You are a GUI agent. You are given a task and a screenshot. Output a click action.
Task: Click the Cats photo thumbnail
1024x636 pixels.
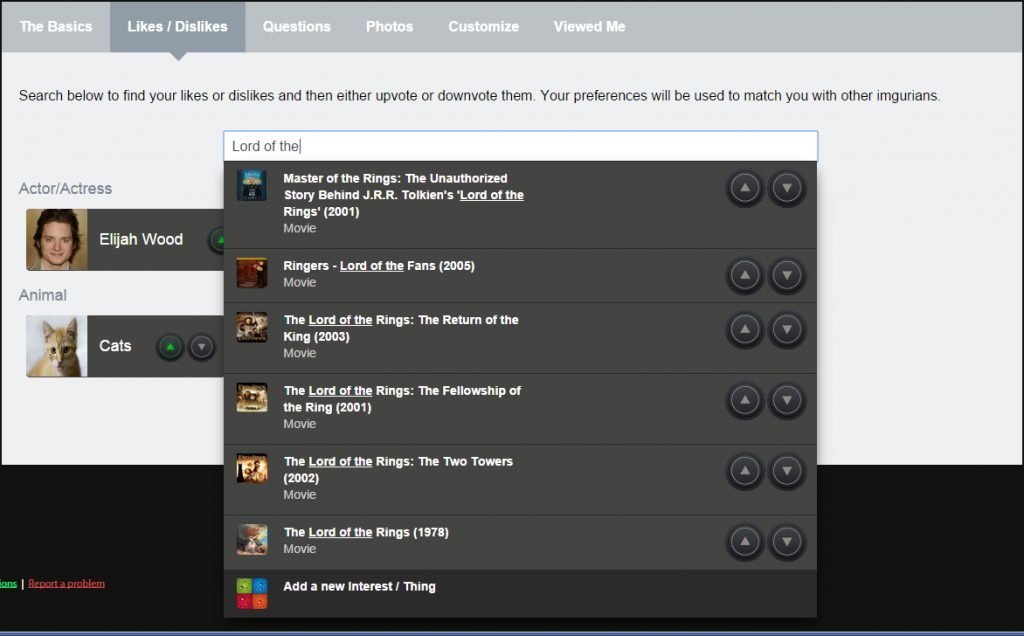(x=57, y=346)
